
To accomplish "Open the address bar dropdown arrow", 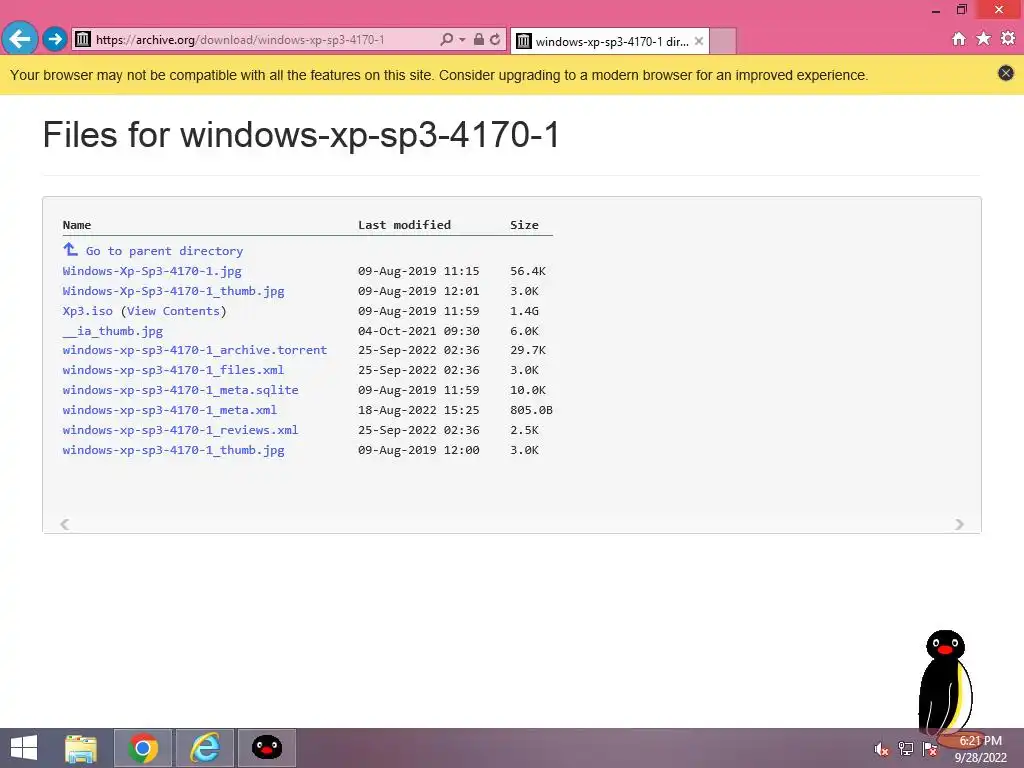I will [462, 40].
